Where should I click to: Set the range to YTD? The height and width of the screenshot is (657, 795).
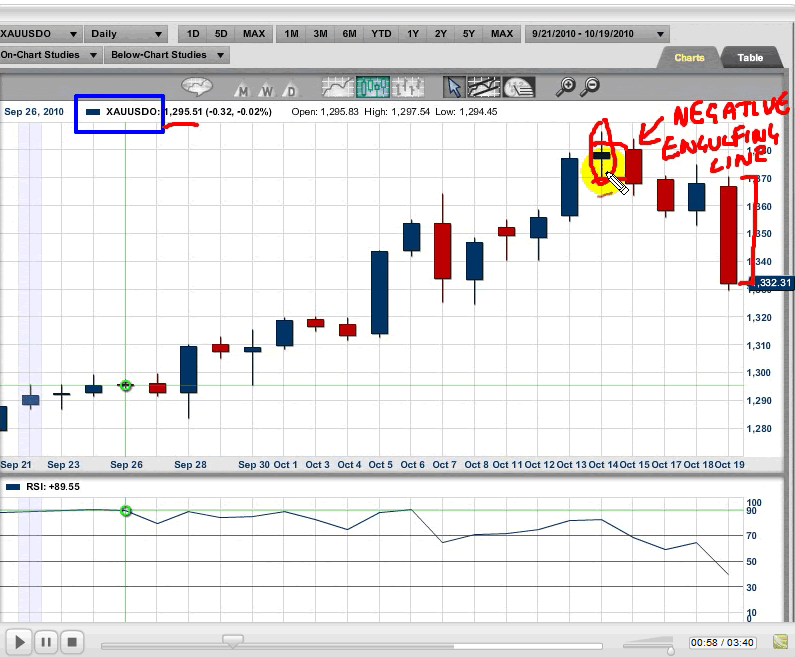pos(381,34)
